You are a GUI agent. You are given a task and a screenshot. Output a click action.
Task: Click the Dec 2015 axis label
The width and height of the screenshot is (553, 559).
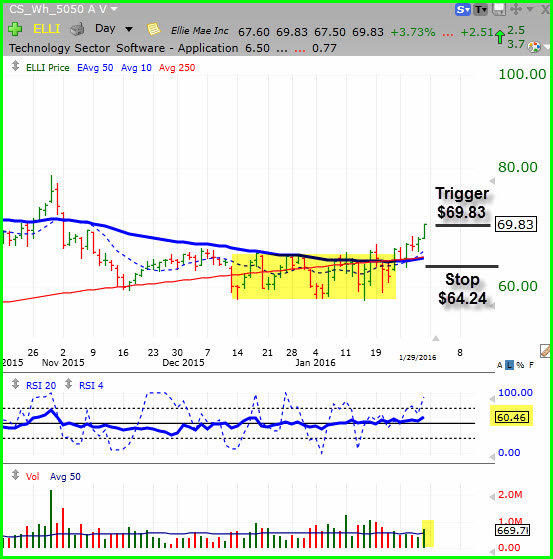183,363
